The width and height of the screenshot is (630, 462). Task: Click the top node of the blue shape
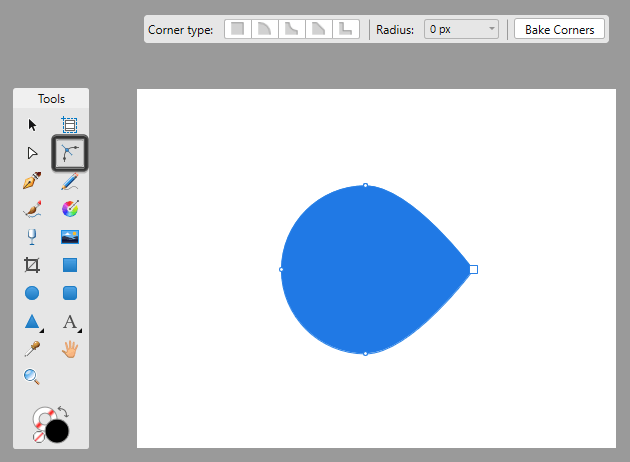(365, 185)
